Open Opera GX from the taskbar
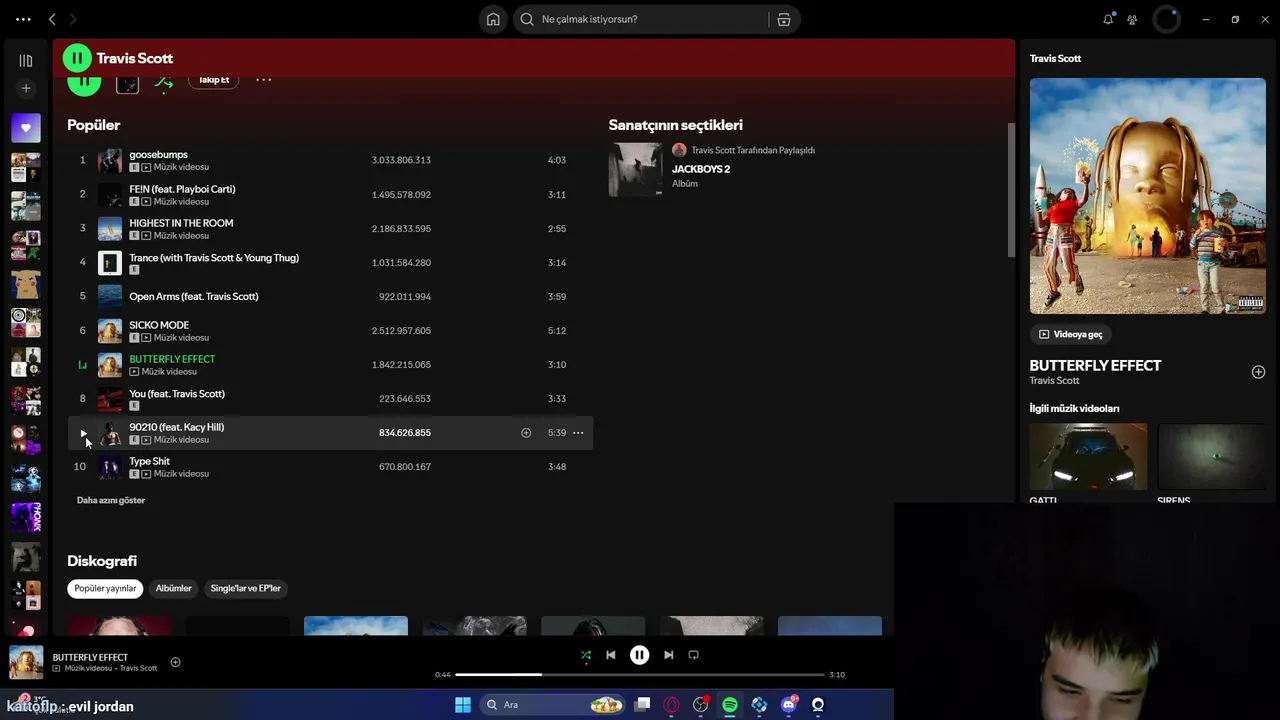 coord(671,705)
